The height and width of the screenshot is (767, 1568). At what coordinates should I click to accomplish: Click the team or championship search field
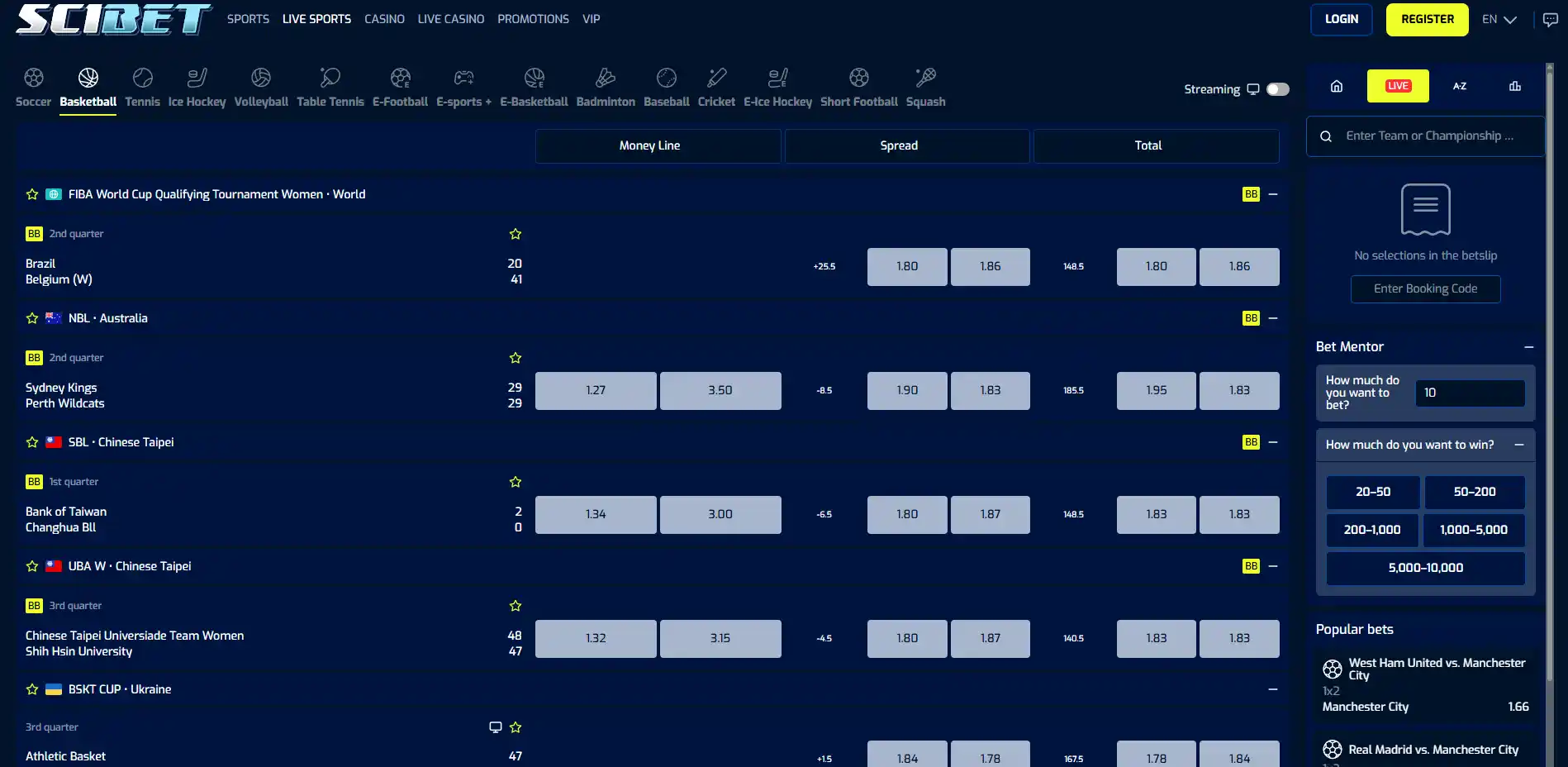[x=1425, y=136]
